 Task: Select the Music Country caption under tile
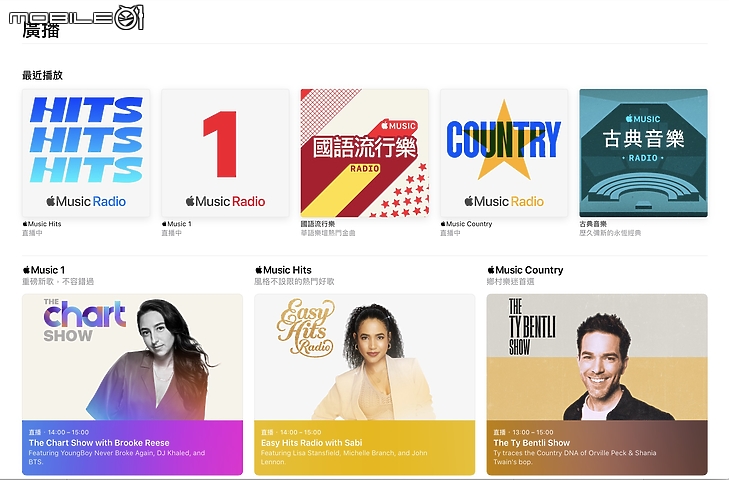[x=466, y=224]
